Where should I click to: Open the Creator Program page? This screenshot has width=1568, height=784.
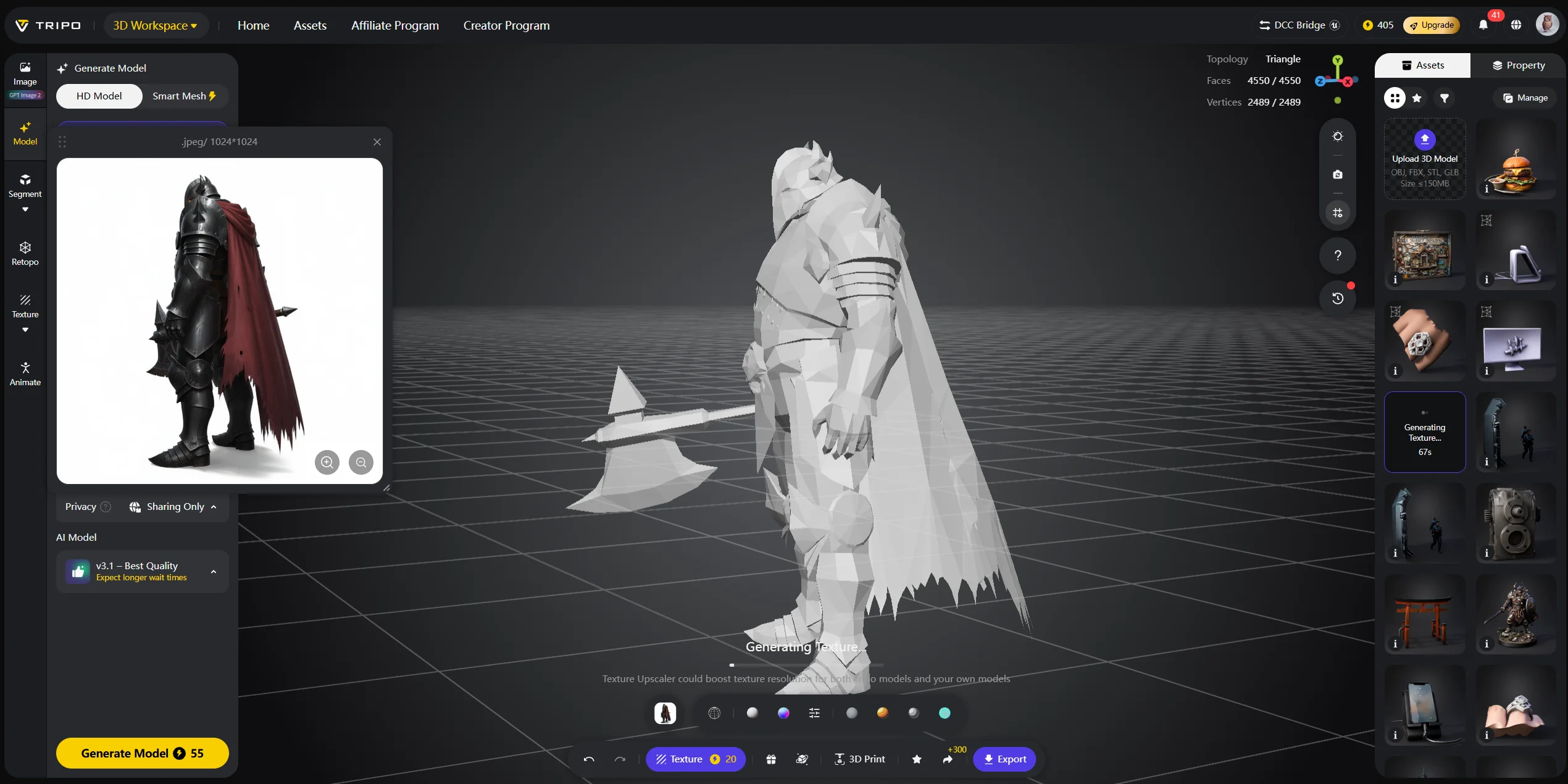pos(506,25)
